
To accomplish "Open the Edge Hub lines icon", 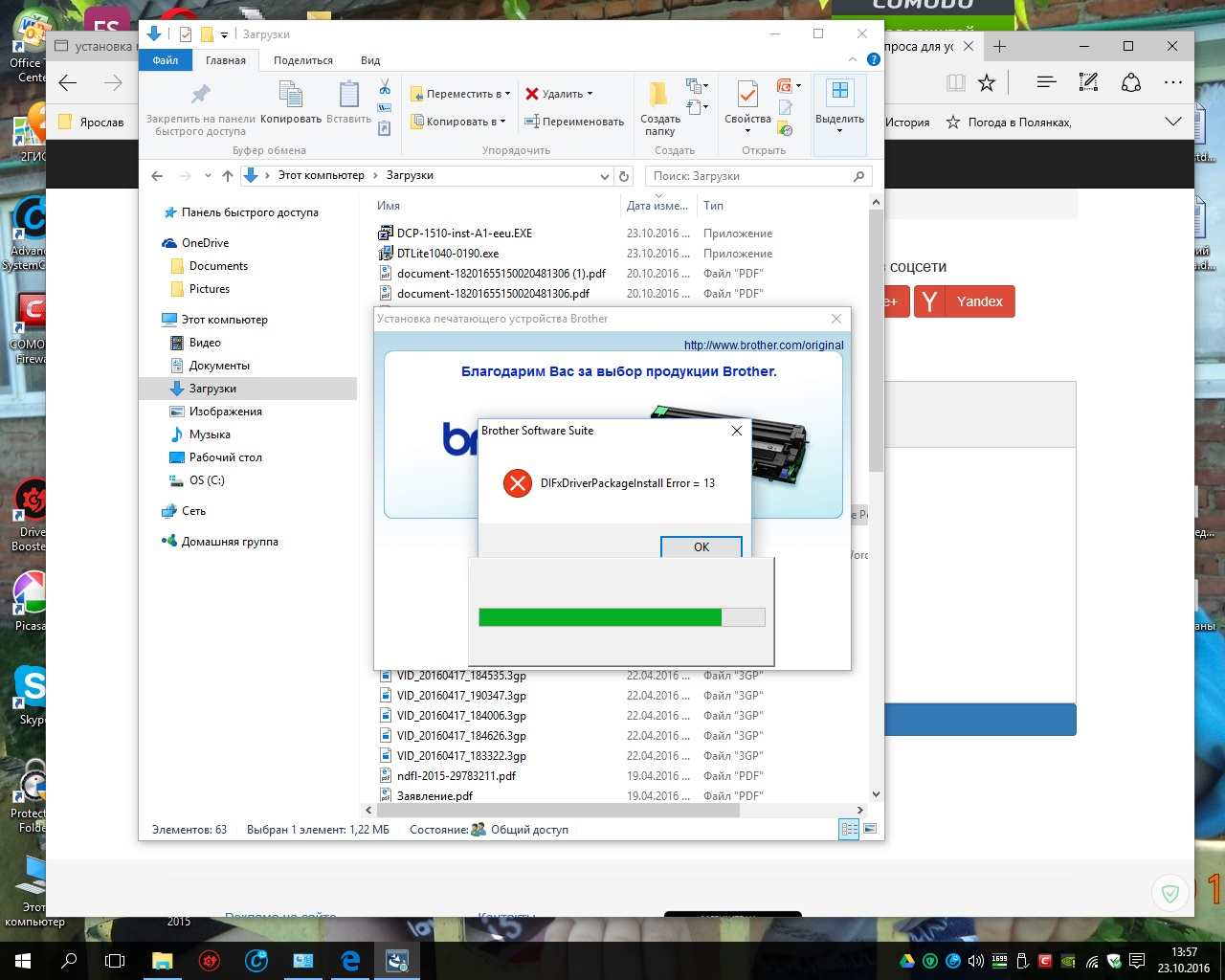I will (x=1046, y=83).
